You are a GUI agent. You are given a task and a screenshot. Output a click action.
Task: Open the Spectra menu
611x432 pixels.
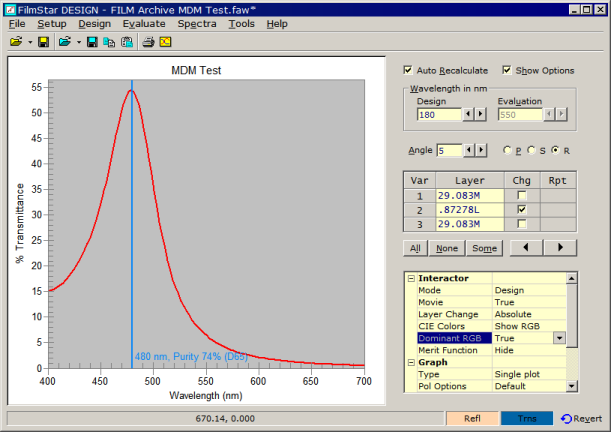pyautogui.click(x=197, y=24)
